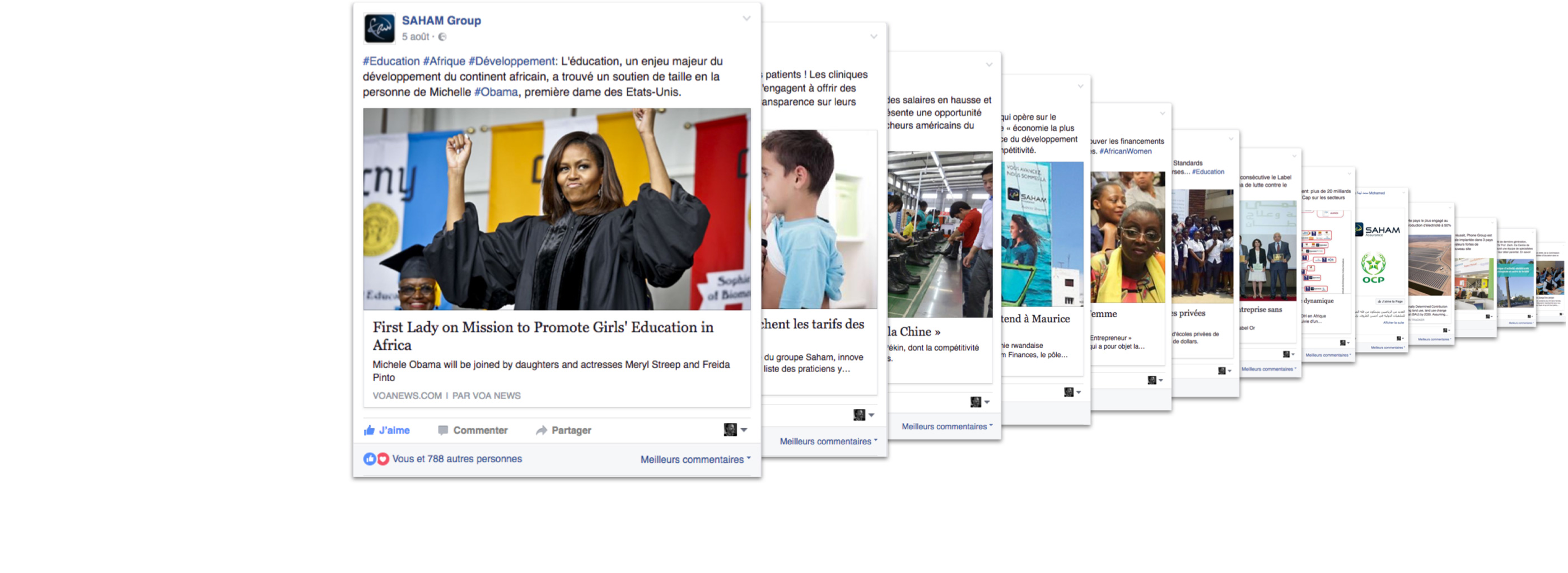Open profile selector on the Maurice post

[x=1072, y=392]
